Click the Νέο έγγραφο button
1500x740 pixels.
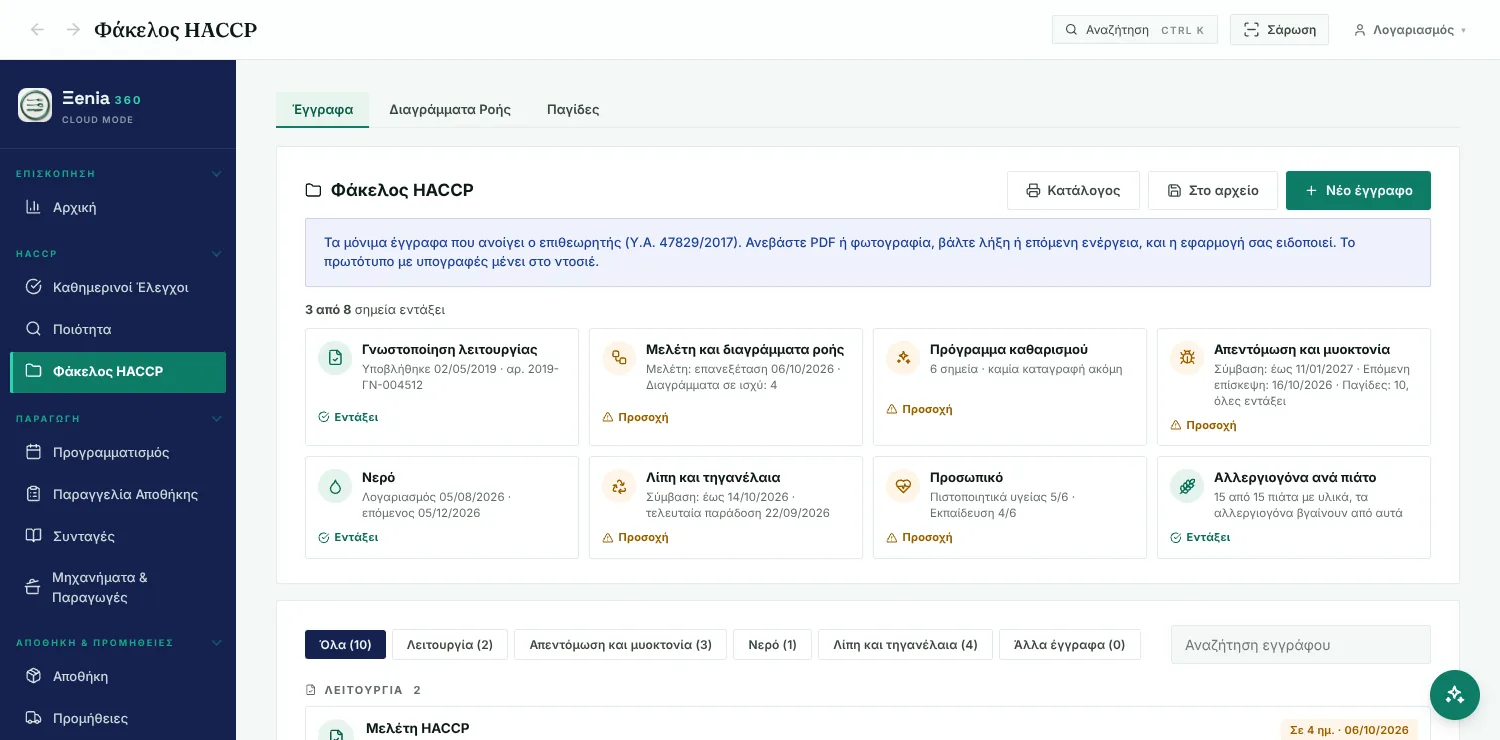(1358, 190)
